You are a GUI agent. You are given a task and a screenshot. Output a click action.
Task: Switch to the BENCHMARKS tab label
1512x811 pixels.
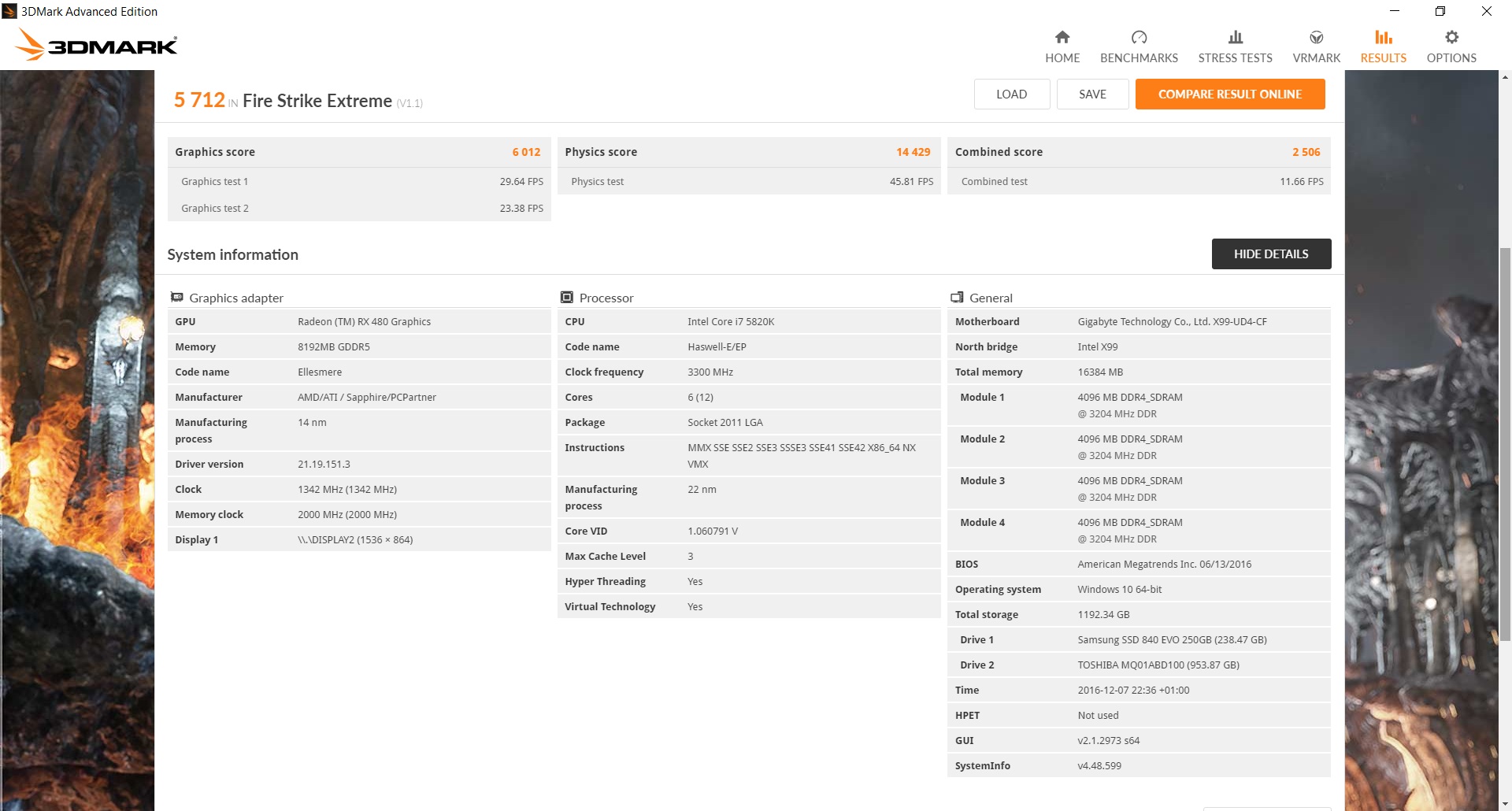[x=1139, y=58]
